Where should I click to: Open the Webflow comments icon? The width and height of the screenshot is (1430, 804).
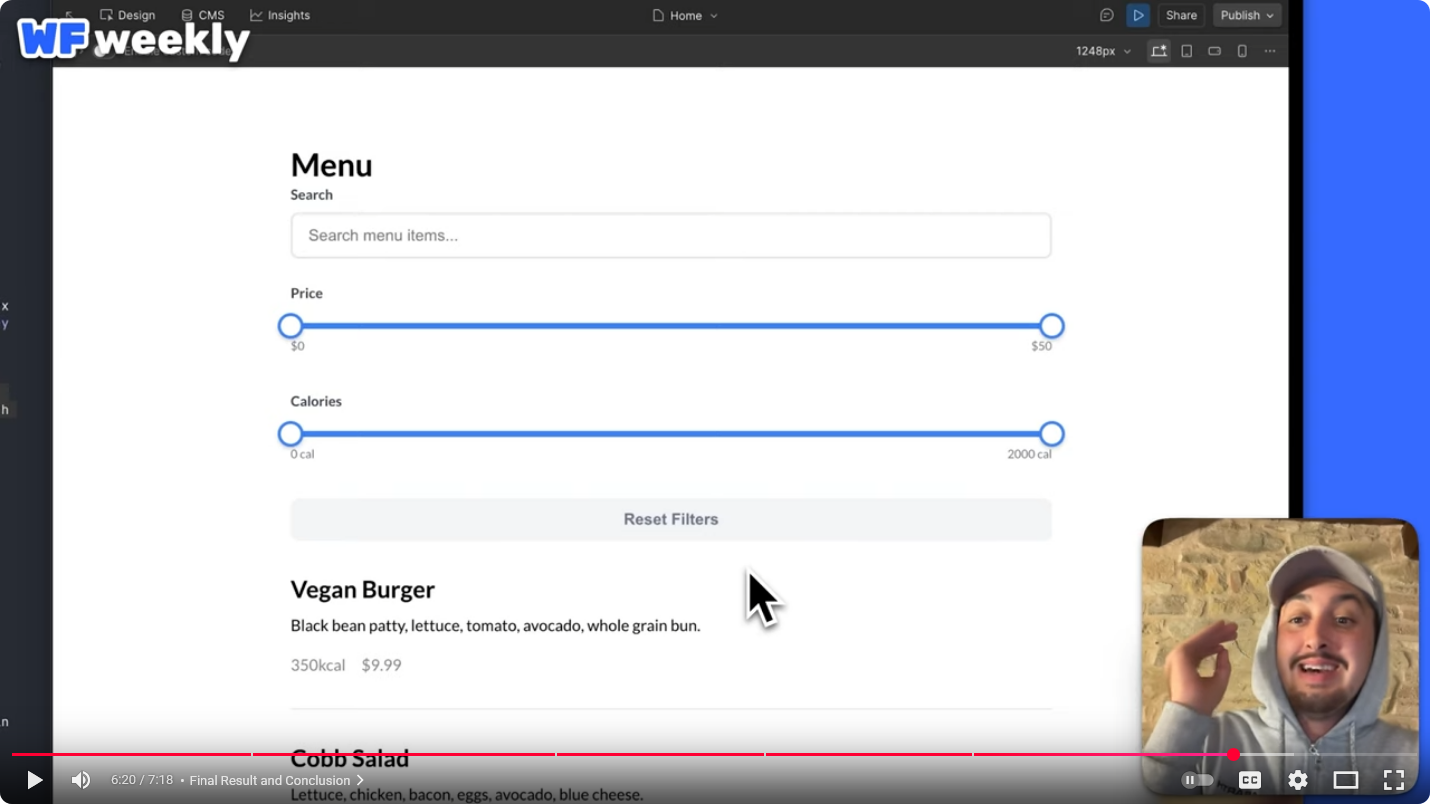[x=1106, y=15]
